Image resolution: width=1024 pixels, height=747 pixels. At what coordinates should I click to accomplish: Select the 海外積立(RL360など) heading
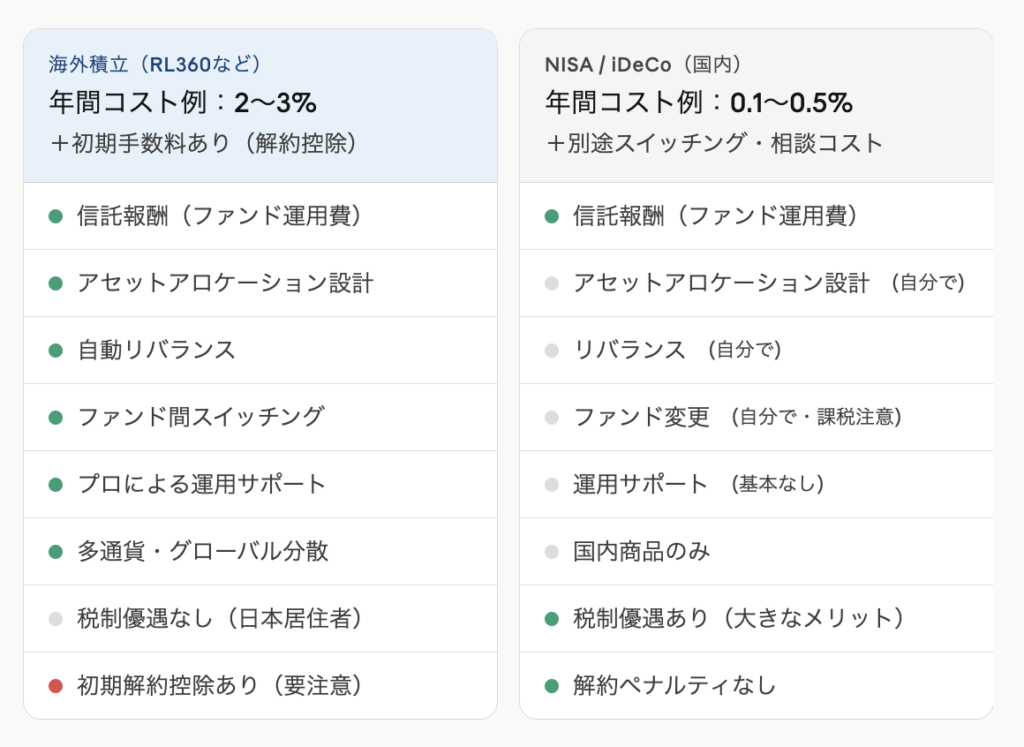coord(156,65)
